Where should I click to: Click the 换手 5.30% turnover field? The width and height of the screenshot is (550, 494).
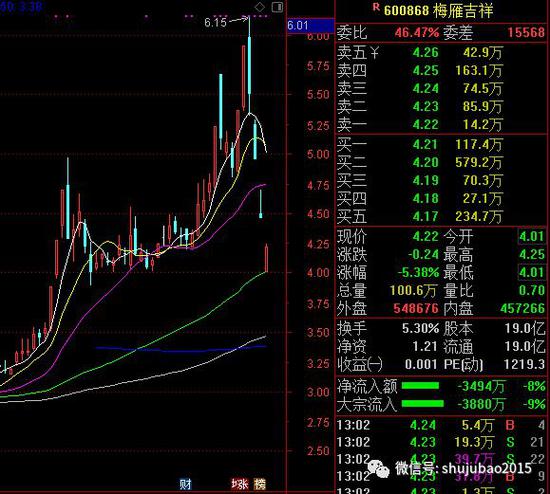coord(388,328)
